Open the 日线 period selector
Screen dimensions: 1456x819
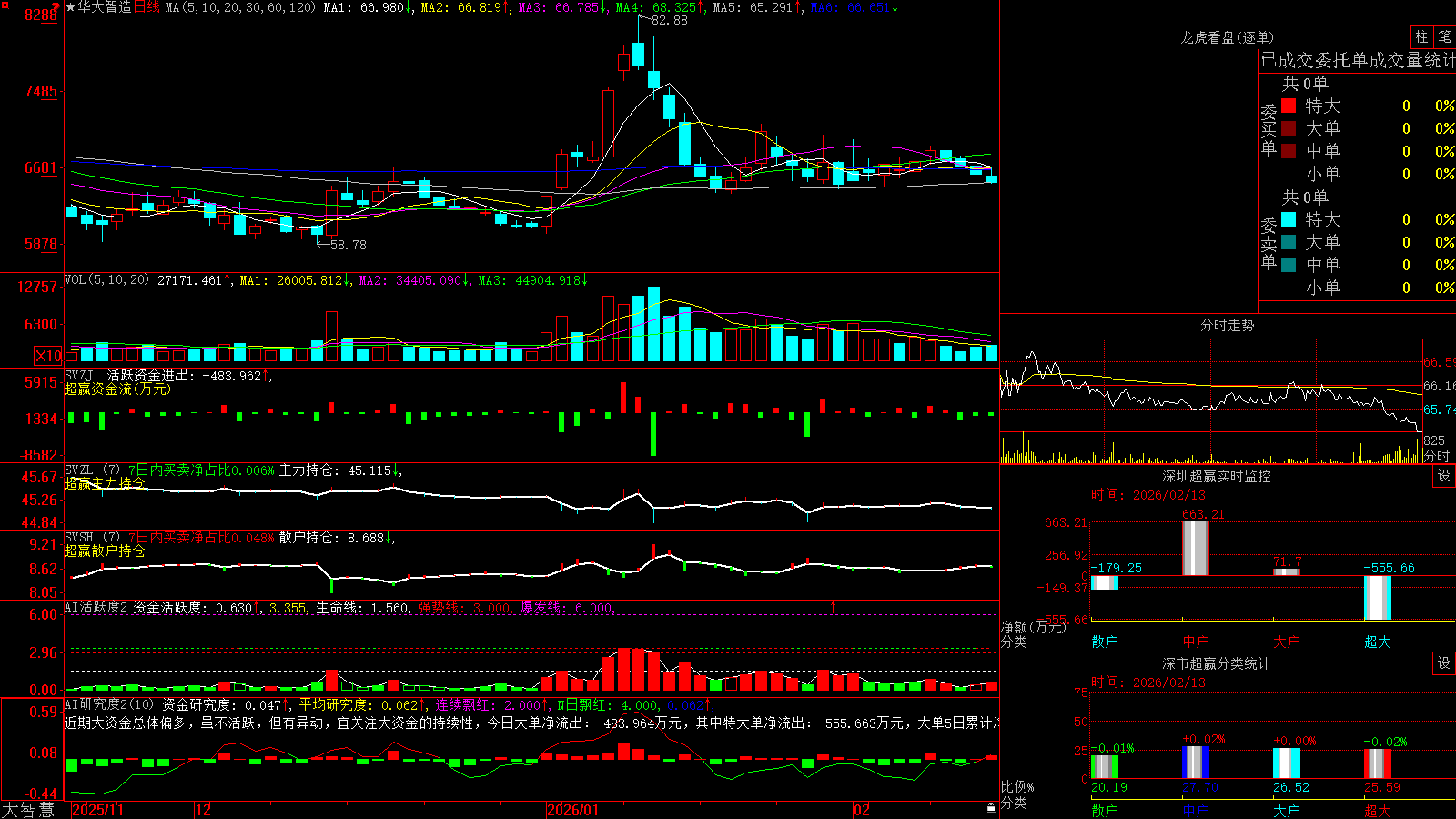click(147, 7)
